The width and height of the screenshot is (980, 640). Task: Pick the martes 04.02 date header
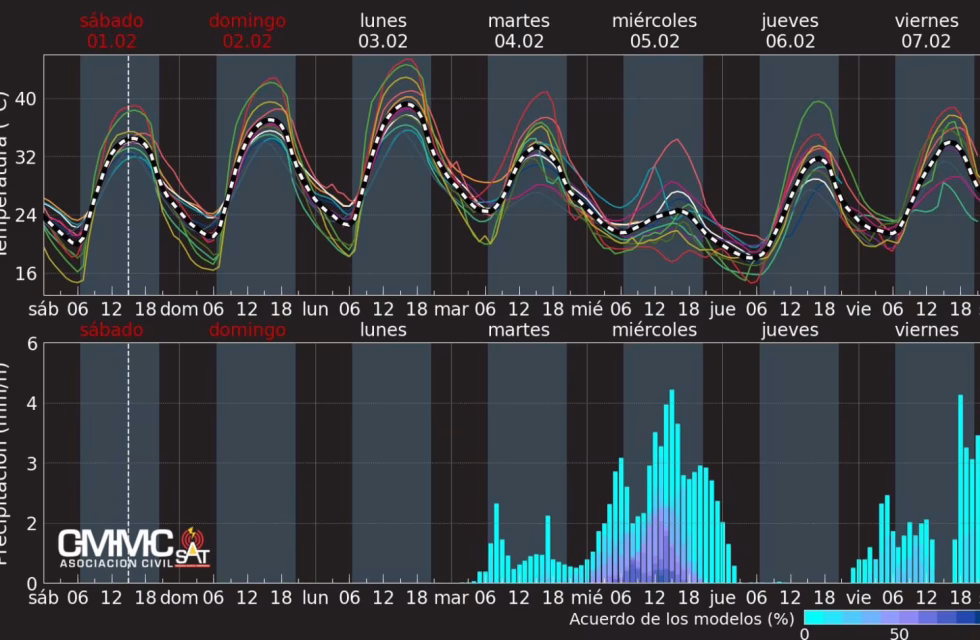pyautogui.click(x=518, y=31)
